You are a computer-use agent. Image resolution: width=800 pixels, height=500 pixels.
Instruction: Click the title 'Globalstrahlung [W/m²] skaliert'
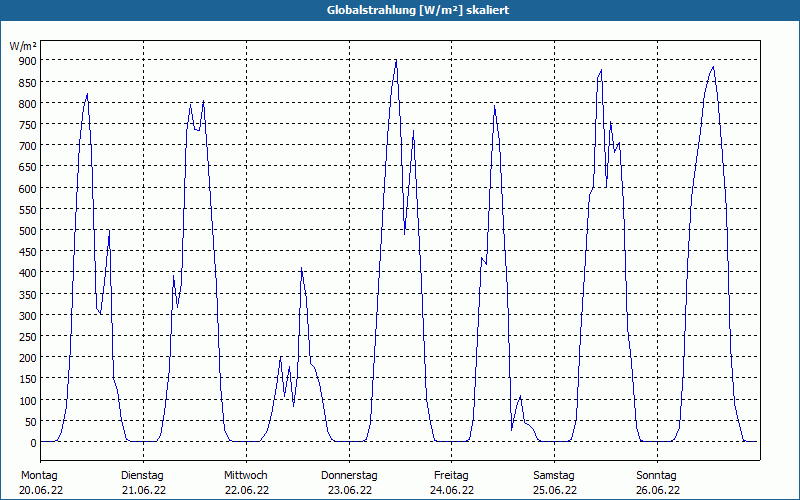tap(418, 10)
